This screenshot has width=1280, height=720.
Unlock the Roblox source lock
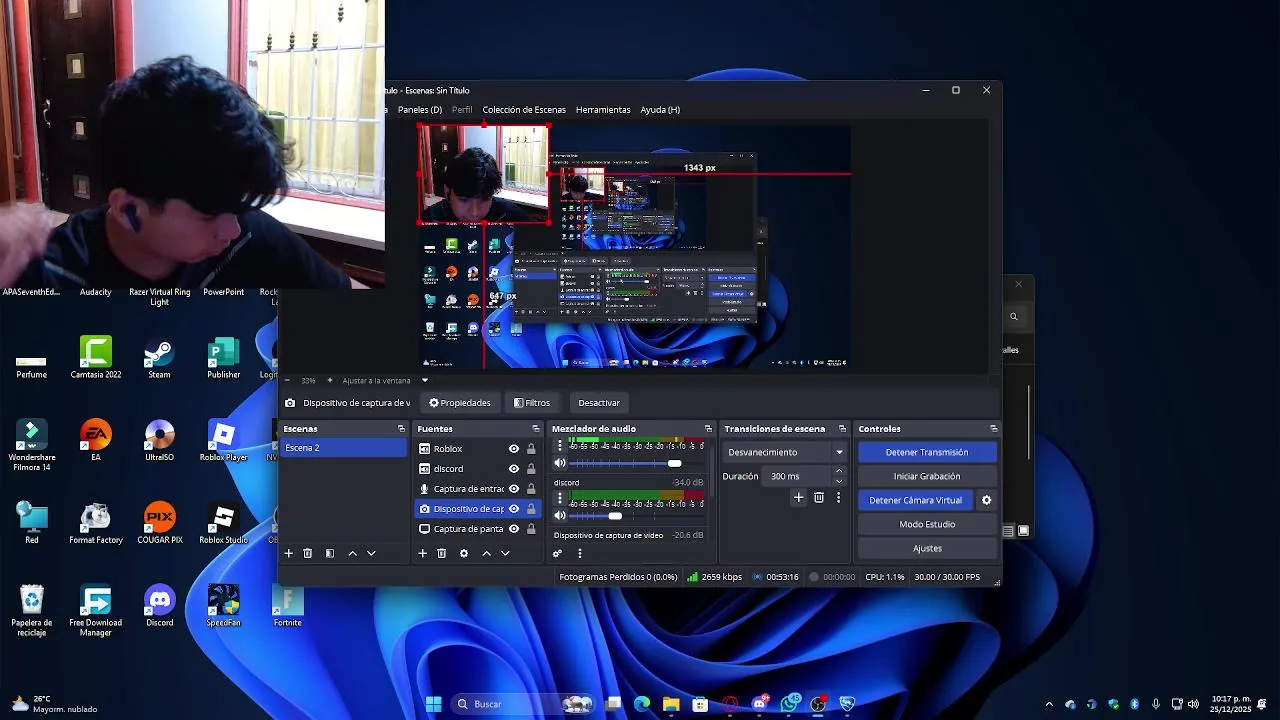point(531,449)
